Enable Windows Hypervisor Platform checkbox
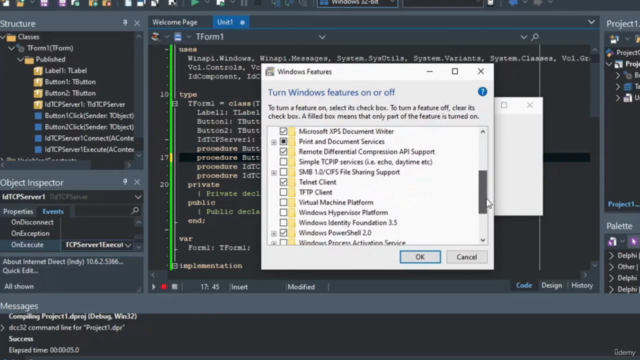Viewport: 640px width, 360px height. (283, 213)
